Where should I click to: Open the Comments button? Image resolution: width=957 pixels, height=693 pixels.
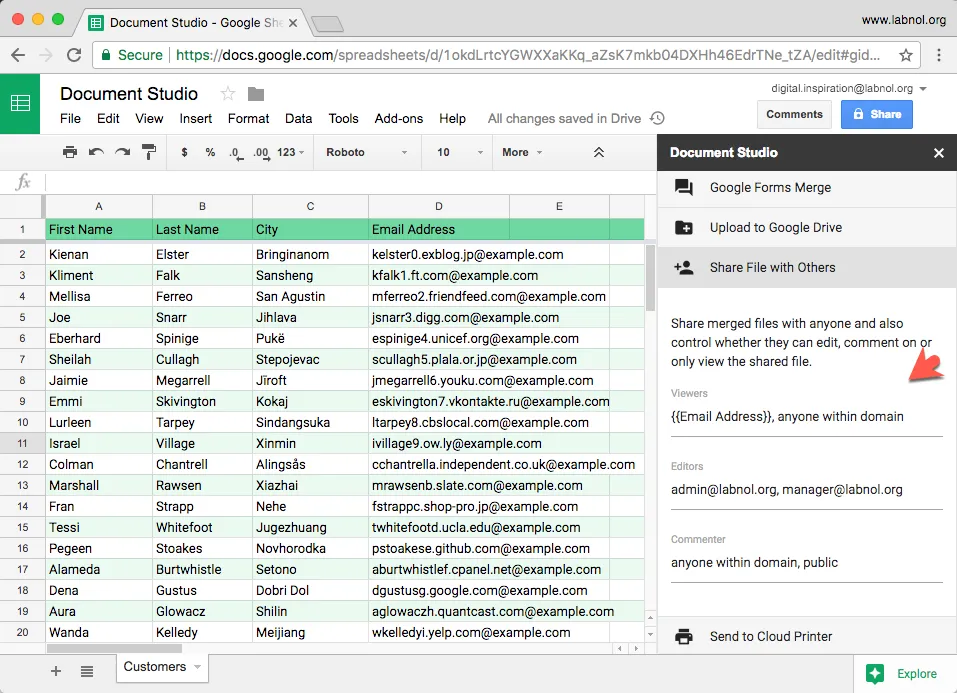click(x=794, y=114)
